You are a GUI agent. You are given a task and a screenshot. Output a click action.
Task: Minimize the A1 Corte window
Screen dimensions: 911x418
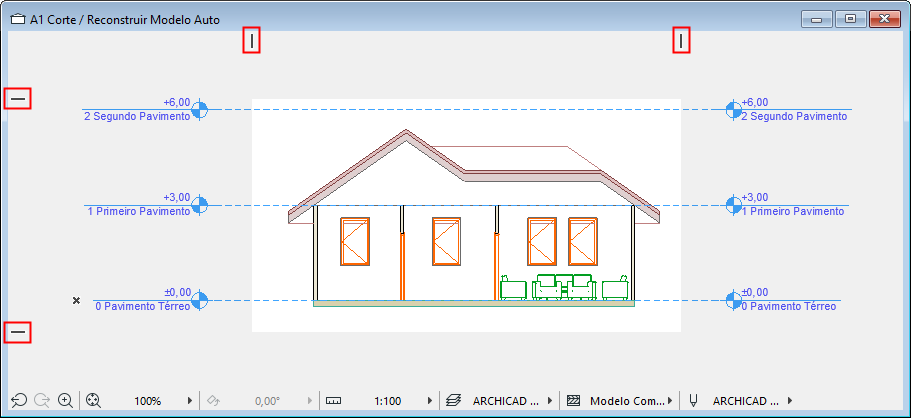[x=817, y=19]
